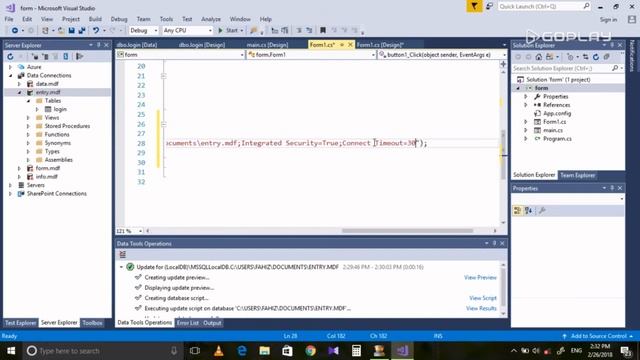Click the Undo icon
This screenshot has height=360, width=640.
(96, 31)
